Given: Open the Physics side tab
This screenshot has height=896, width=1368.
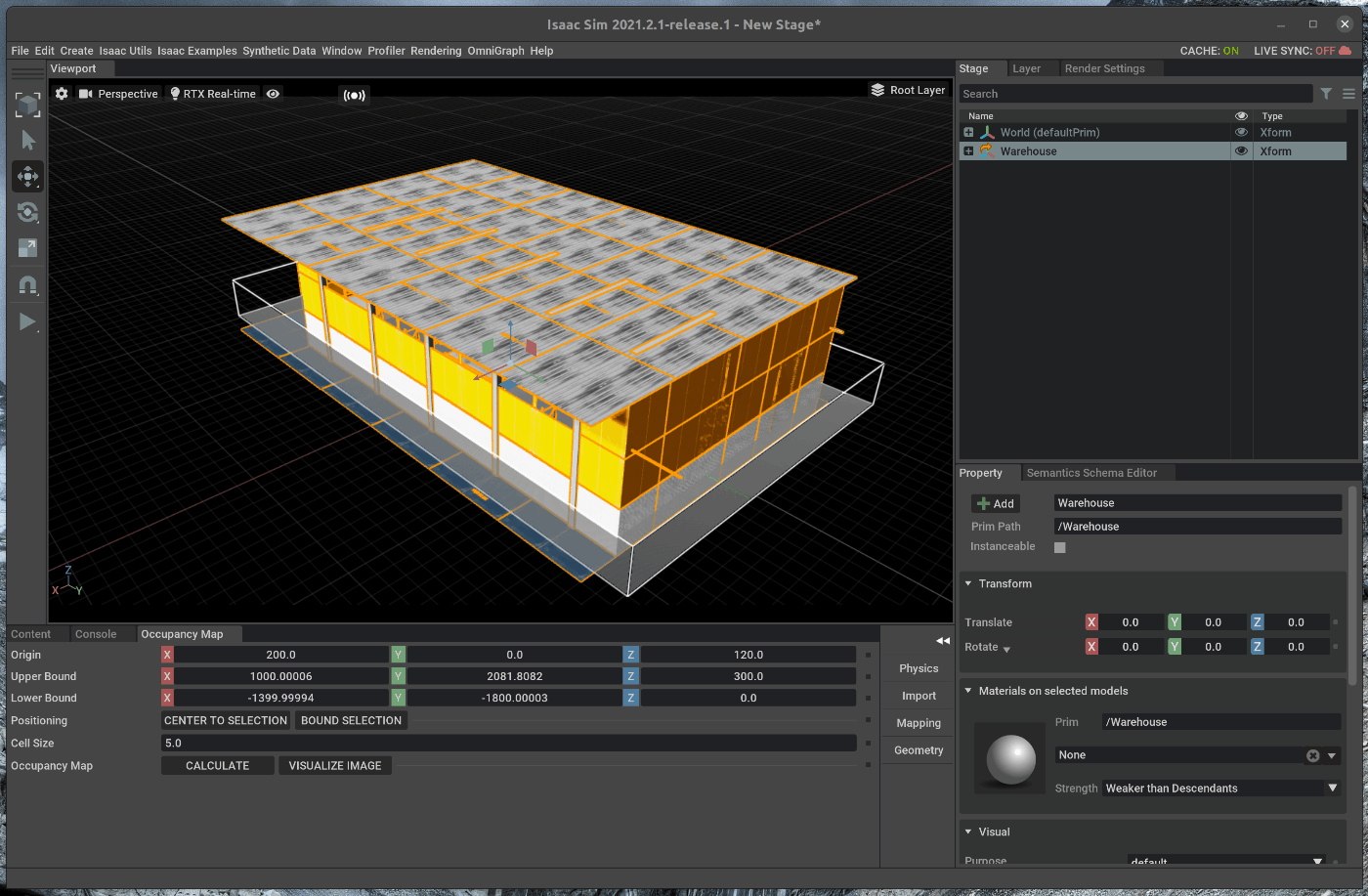Looking at the screenshot, I should click(x=919, y=668).
